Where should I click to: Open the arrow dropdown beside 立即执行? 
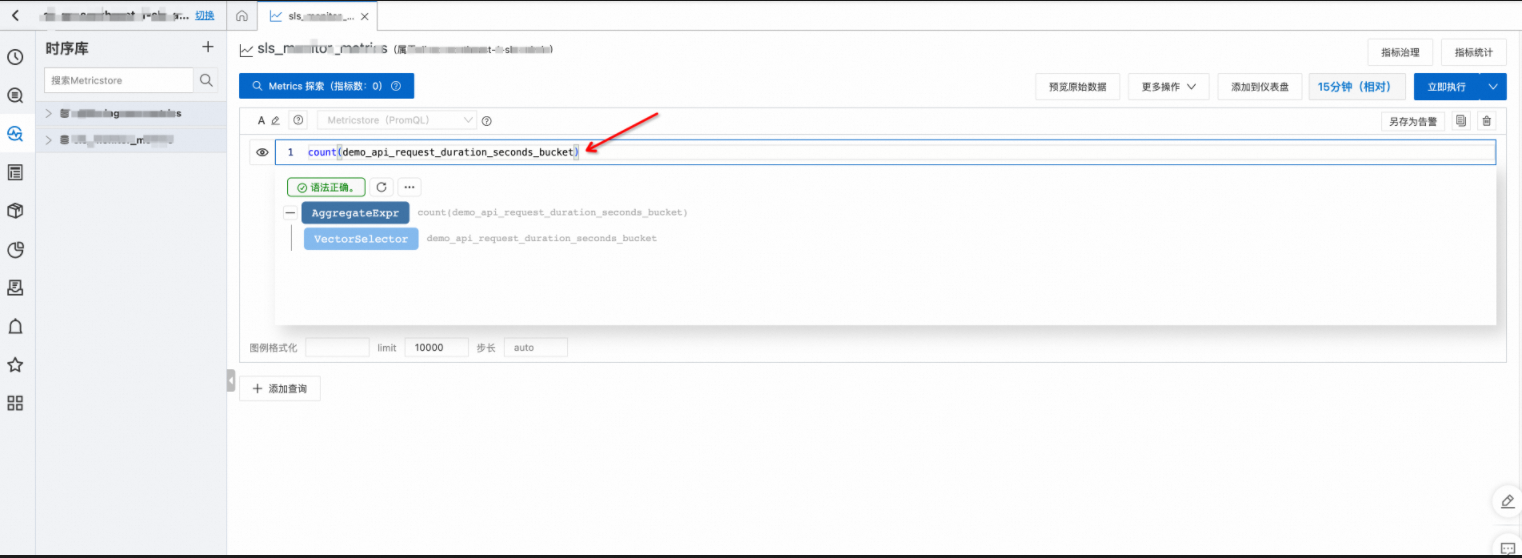tap(1493, 87)
